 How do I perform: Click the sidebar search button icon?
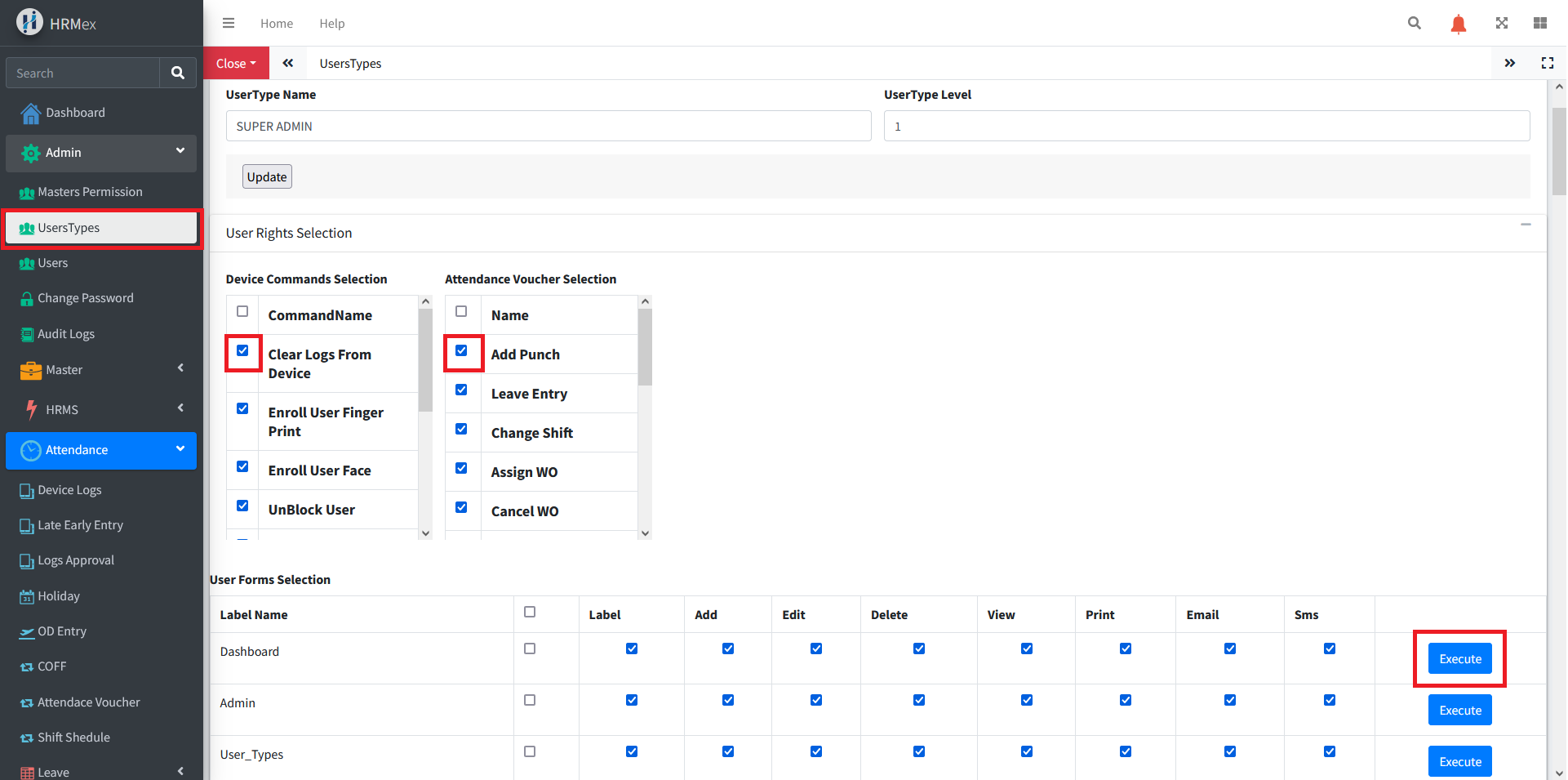177,74
